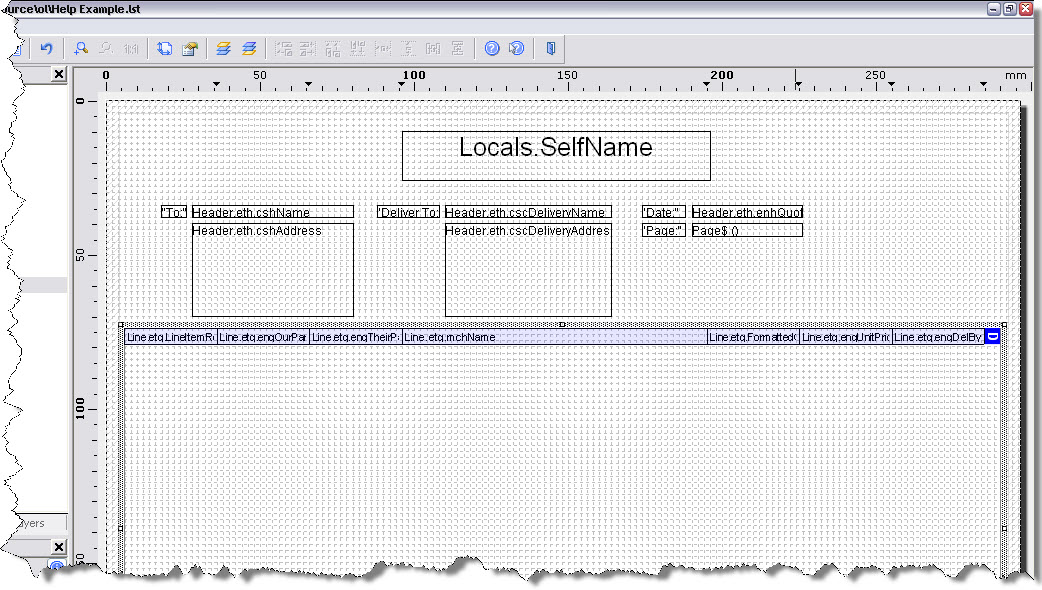1042x590 pixels.
Task: Click the eighth grayed sizing icon
Action: click(x=458, y=49)
